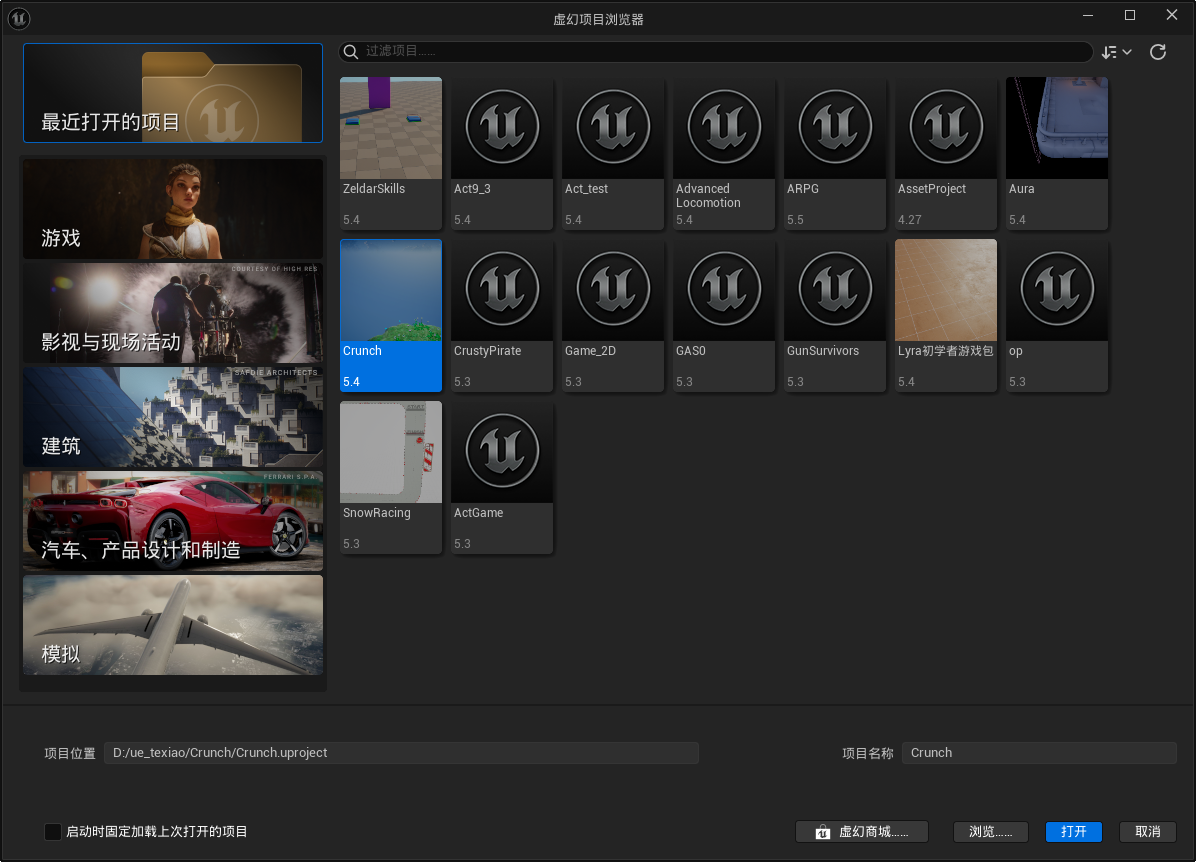
Task: Select the op project icon
Action: pyautogui.click(x=1056, y=290)
